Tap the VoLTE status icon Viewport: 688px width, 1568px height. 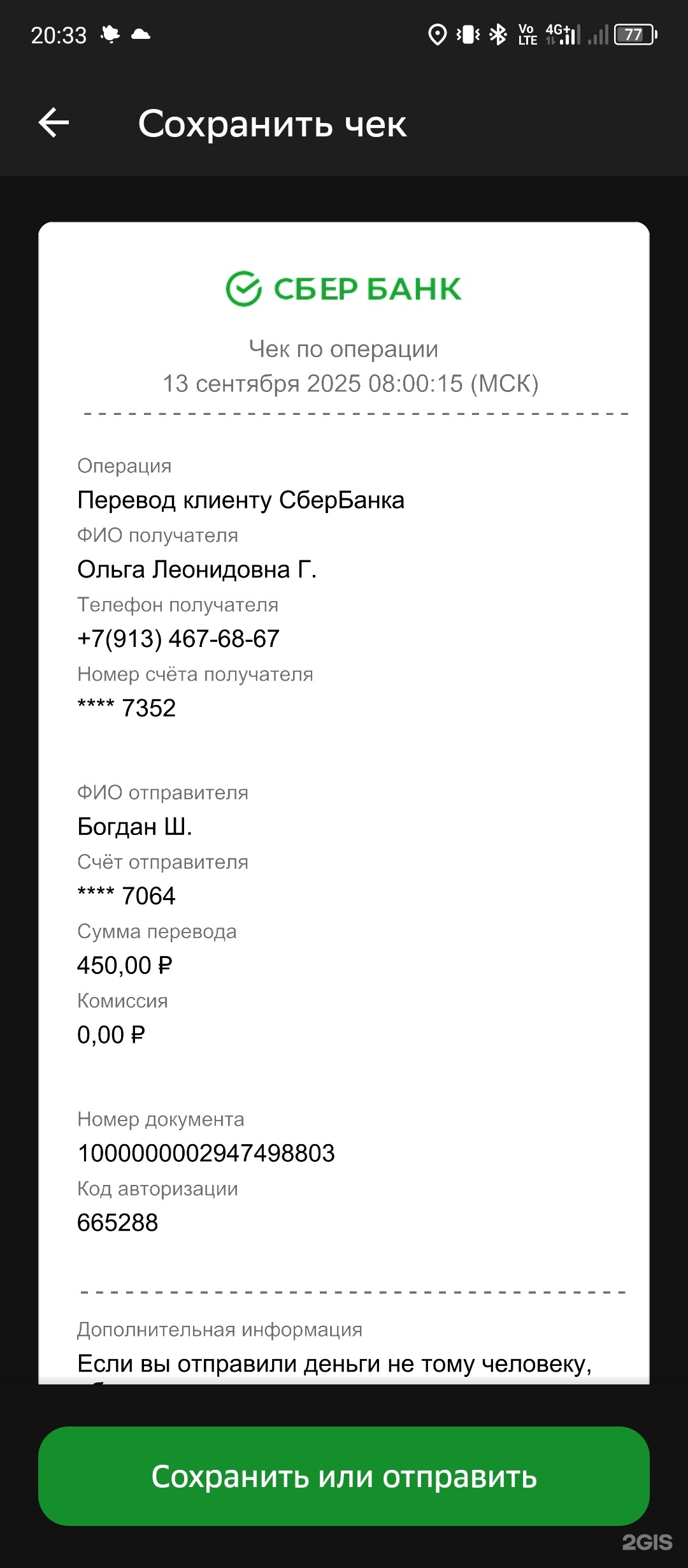pos(527,34)
